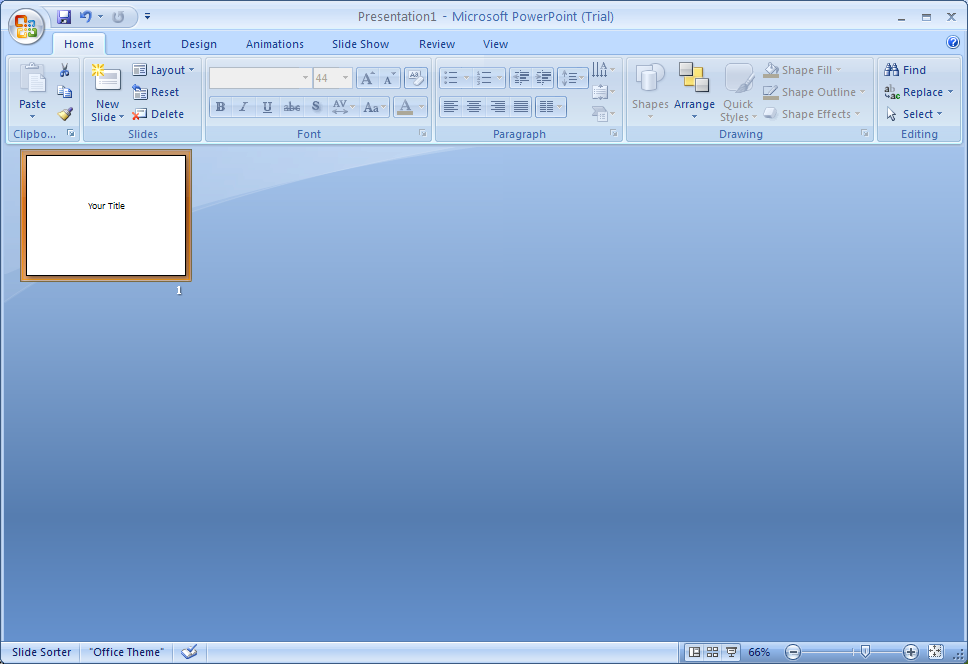Activate the Format Painter brush
The image size is (968, 664).
click(x=65, y=114)
